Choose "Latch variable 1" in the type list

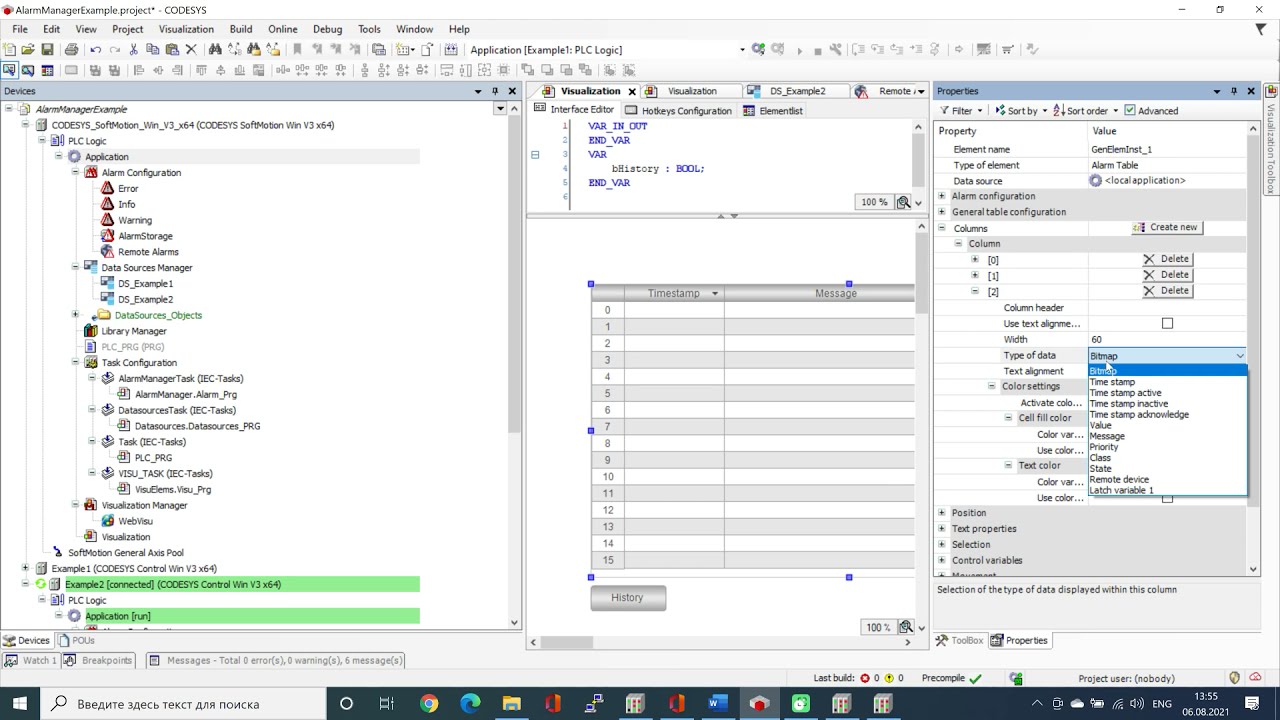(x=1121, y=491)
